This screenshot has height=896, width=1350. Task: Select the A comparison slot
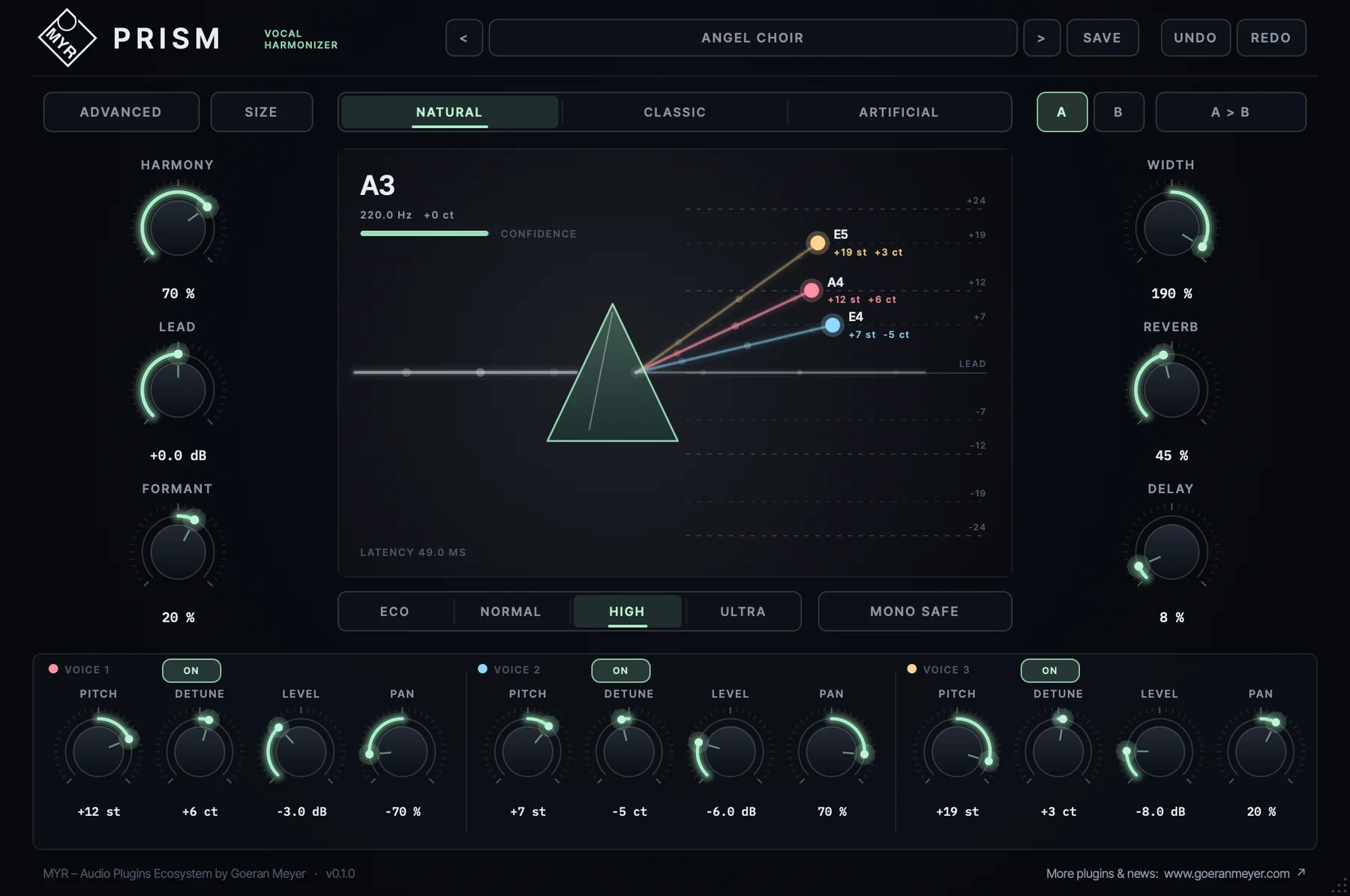click(1062, 112)
